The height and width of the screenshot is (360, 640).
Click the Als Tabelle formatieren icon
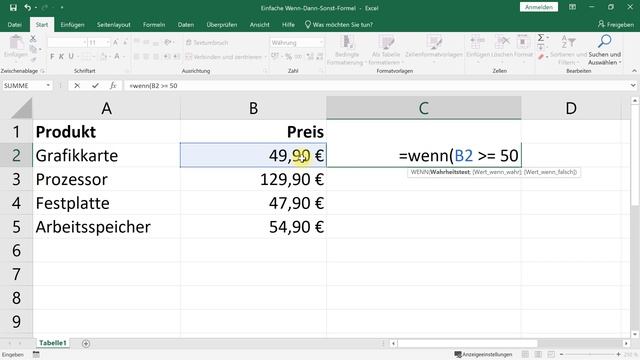tap(386, 42)
